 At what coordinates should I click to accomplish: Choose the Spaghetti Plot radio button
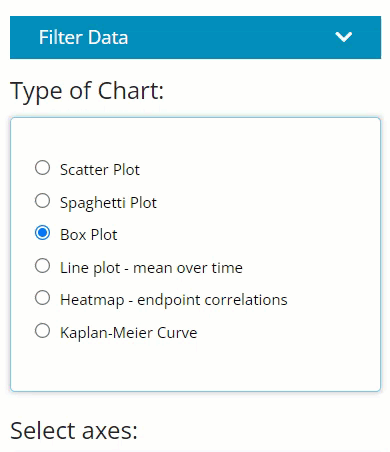(x=42, y=201)
